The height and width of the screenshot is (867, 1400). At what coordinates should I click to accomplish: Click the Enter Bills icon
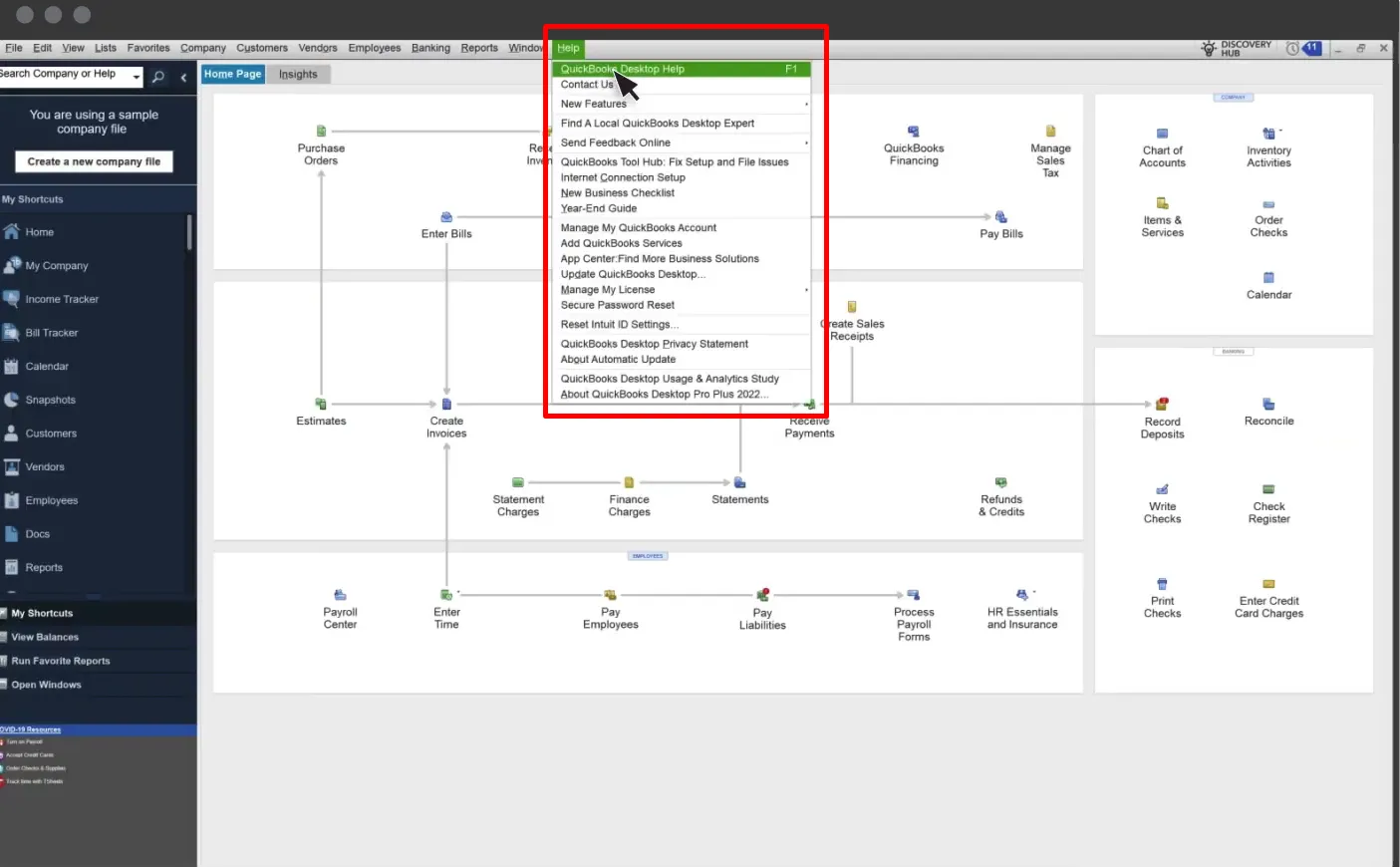446,217
